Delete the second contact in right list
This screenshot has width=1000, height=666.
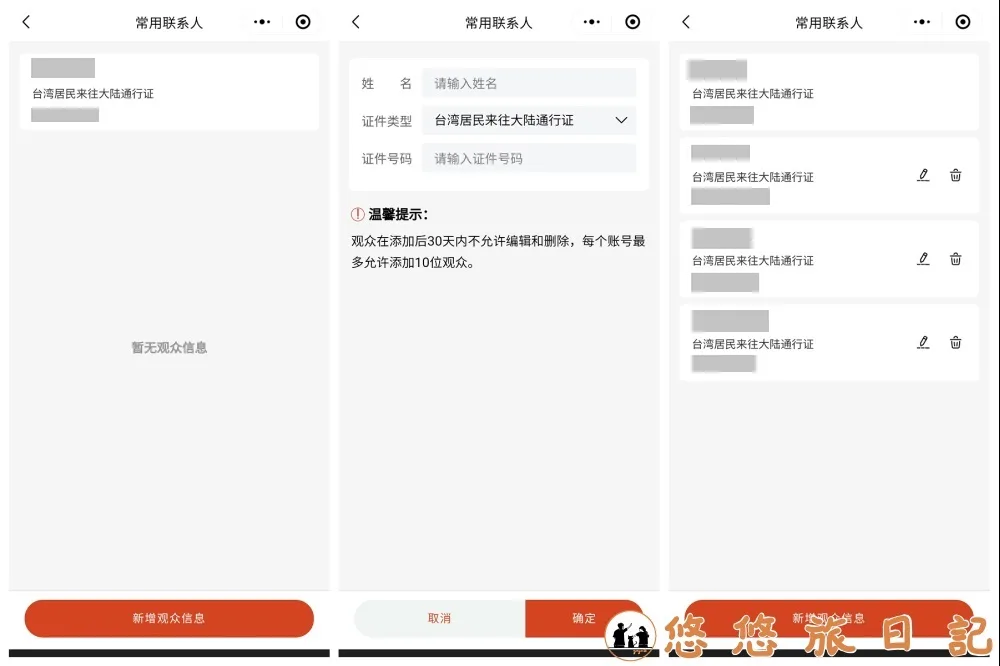(956, 175)
